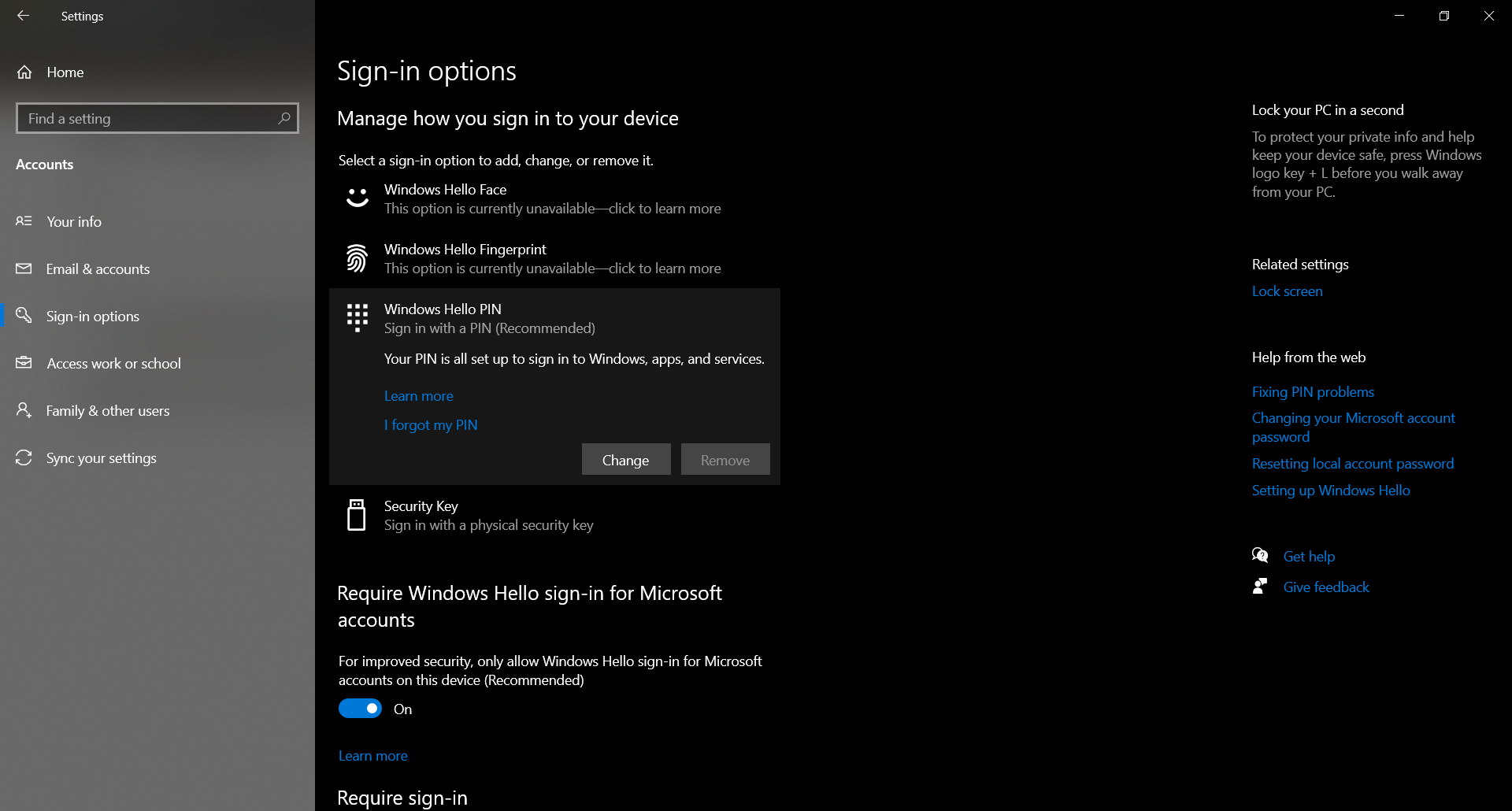The height and width of the screenshot is (811, 1512).
Task: Open Learn more link below Windows Hello toggle
Action: pos(373,756)
